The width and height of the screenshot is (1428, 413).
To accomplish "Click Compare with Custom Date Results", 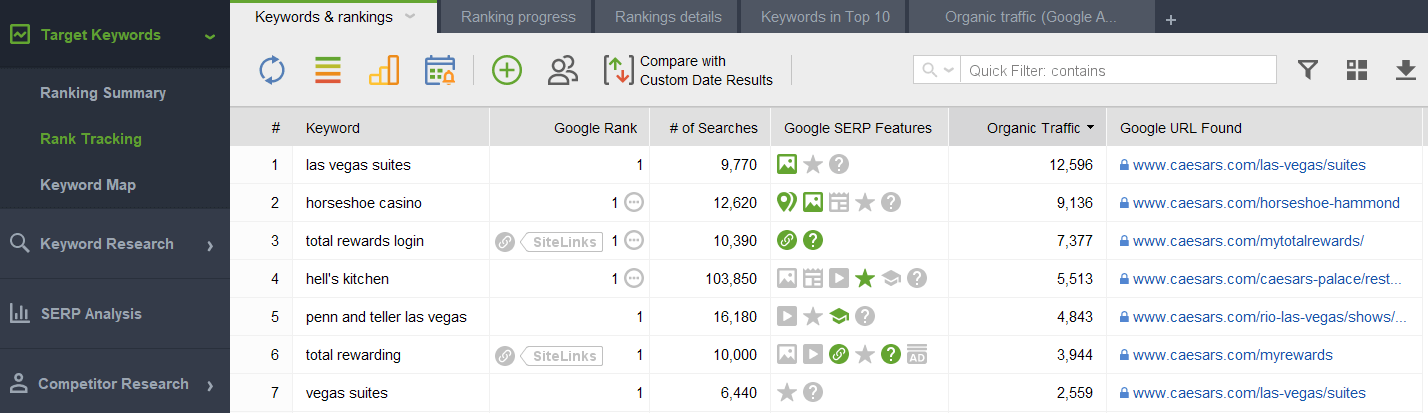I will pos(689,70).
